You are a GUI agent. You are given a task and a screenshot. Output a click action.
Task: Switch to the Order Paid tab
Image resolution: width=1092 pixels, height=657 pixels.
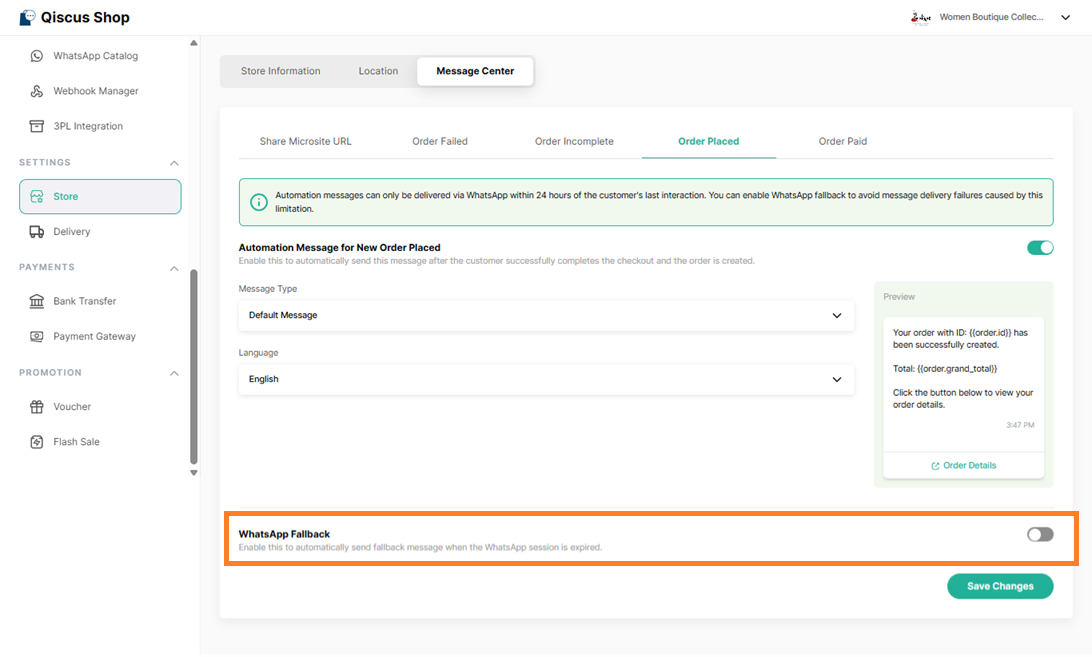(842, 141)
